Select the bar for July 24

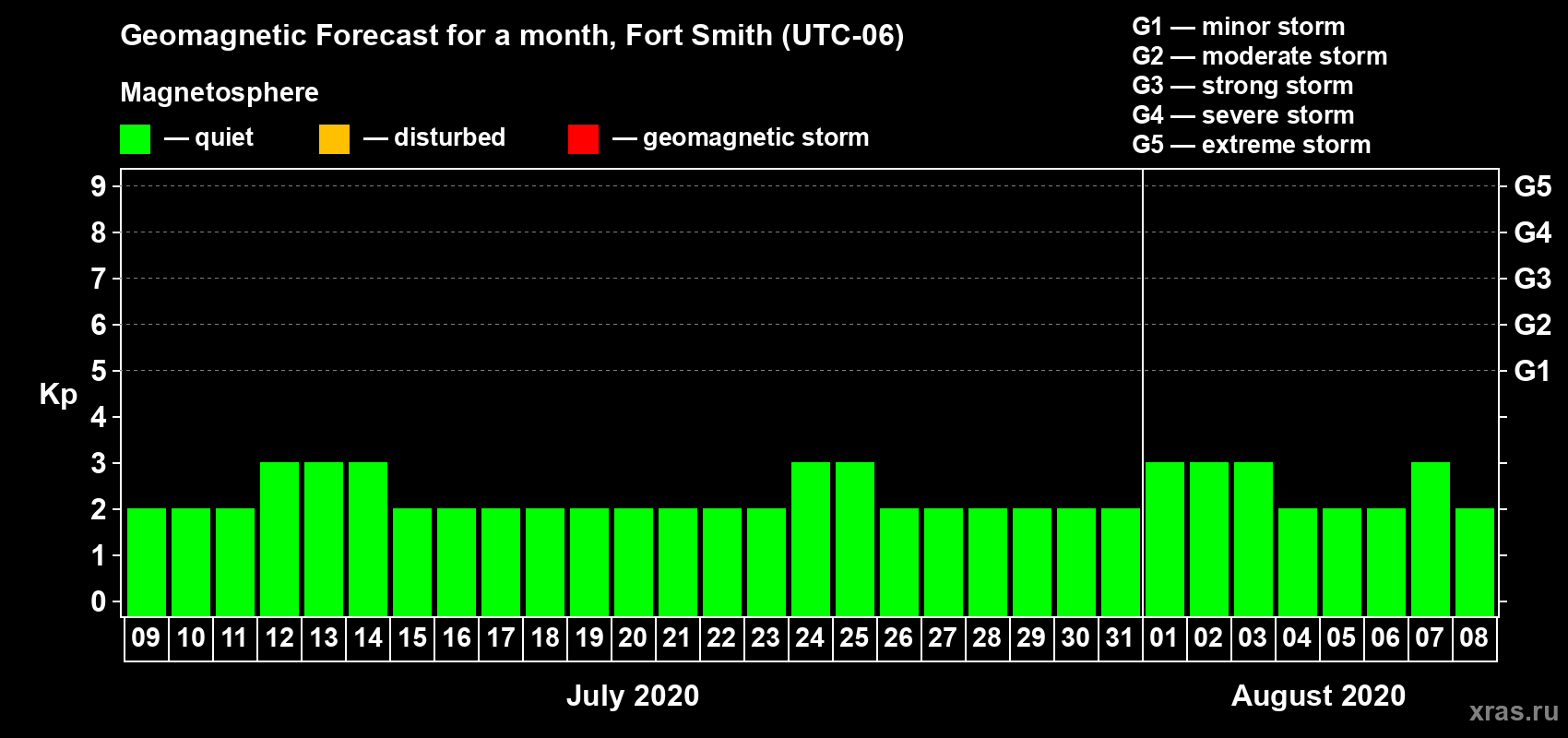(811, 539)
